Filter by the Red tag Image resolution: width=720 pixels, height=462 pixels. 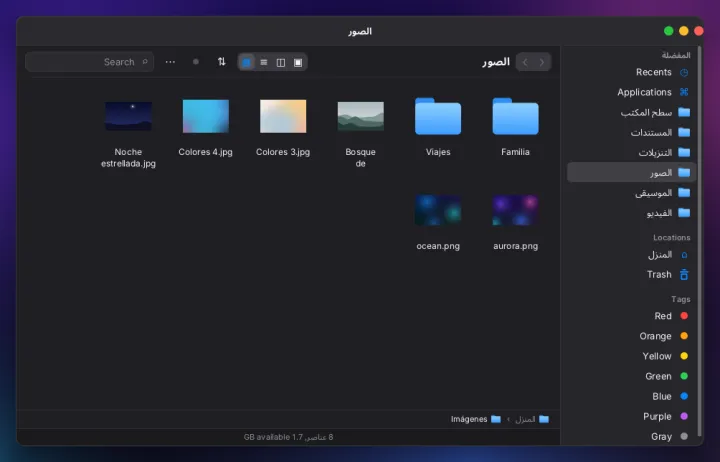(632, 316)
